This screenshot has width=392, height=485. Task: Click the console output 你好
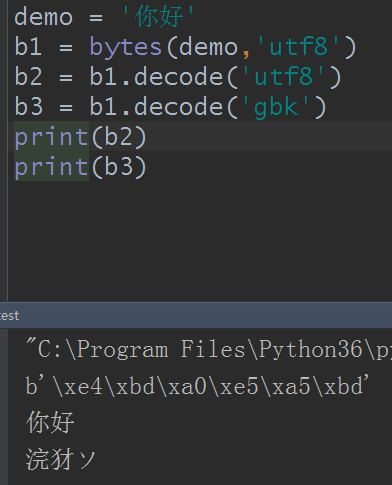coord(50,422)
